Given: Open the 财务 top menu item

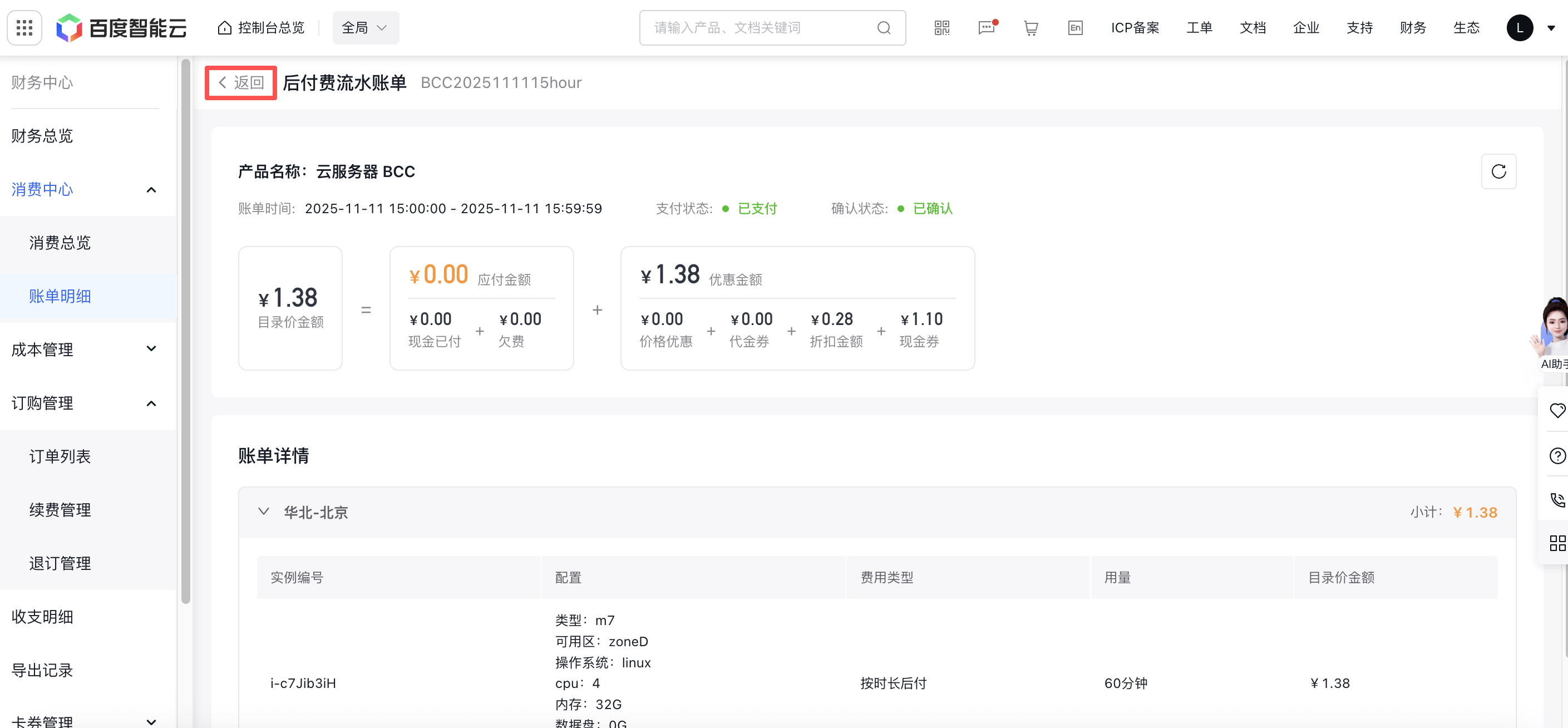Looking at the screenshot, I should pyautogui.click(x=1412, y=27).
